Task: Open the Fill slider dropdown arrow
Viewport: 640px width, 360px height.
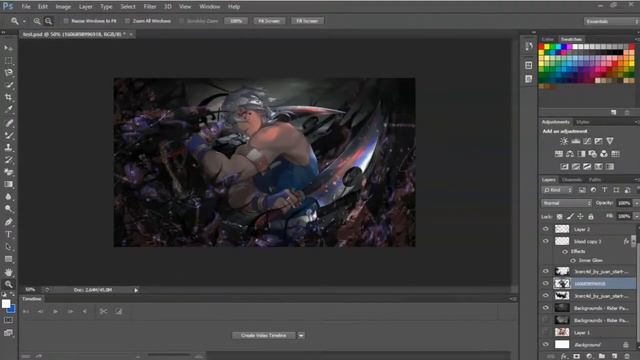Action: (x=636, y=216)
